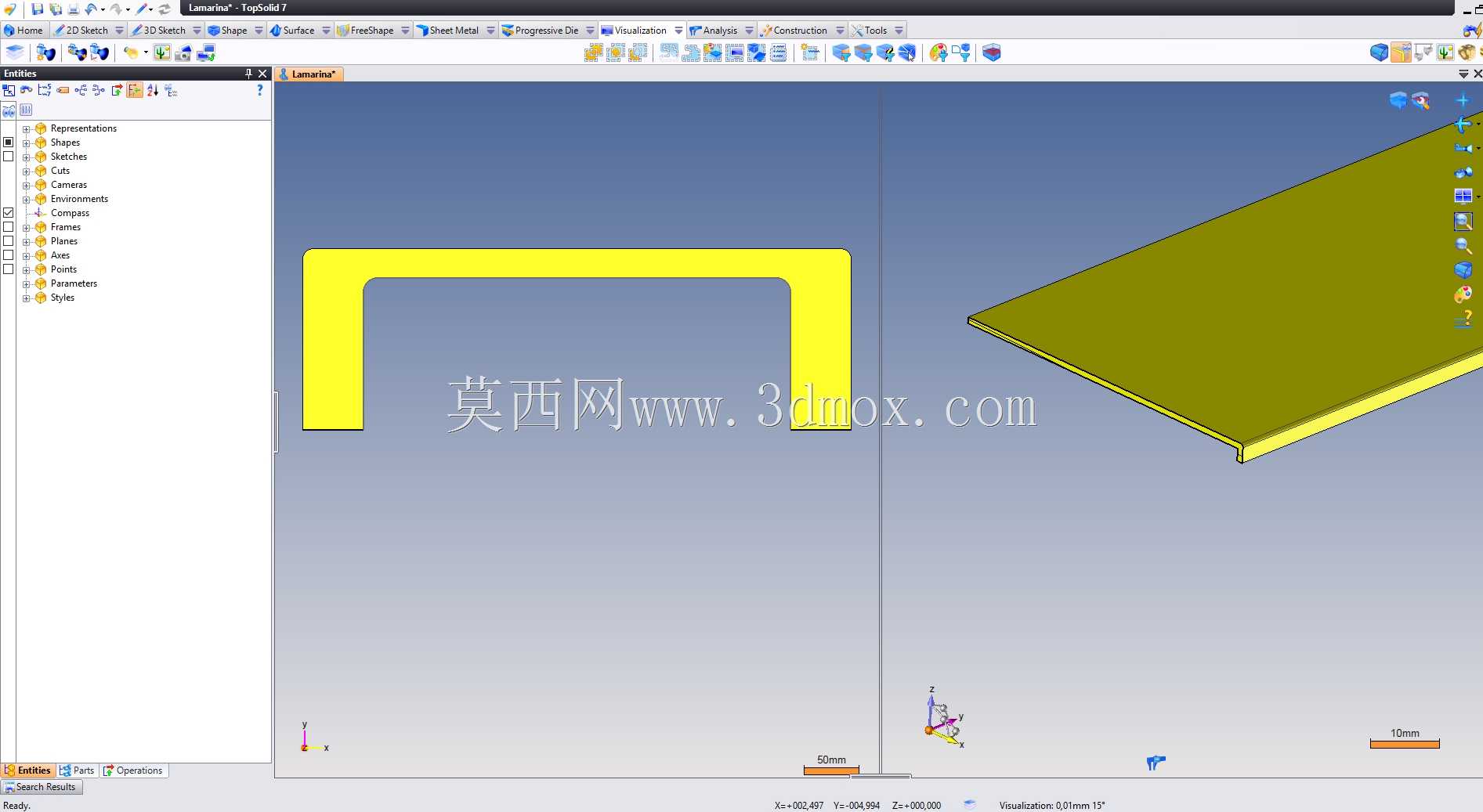Click the layers stack icon in Visualization toolbar
Image resolution: width=1483 pixels, height=812 pixels.
click(15, 52)
